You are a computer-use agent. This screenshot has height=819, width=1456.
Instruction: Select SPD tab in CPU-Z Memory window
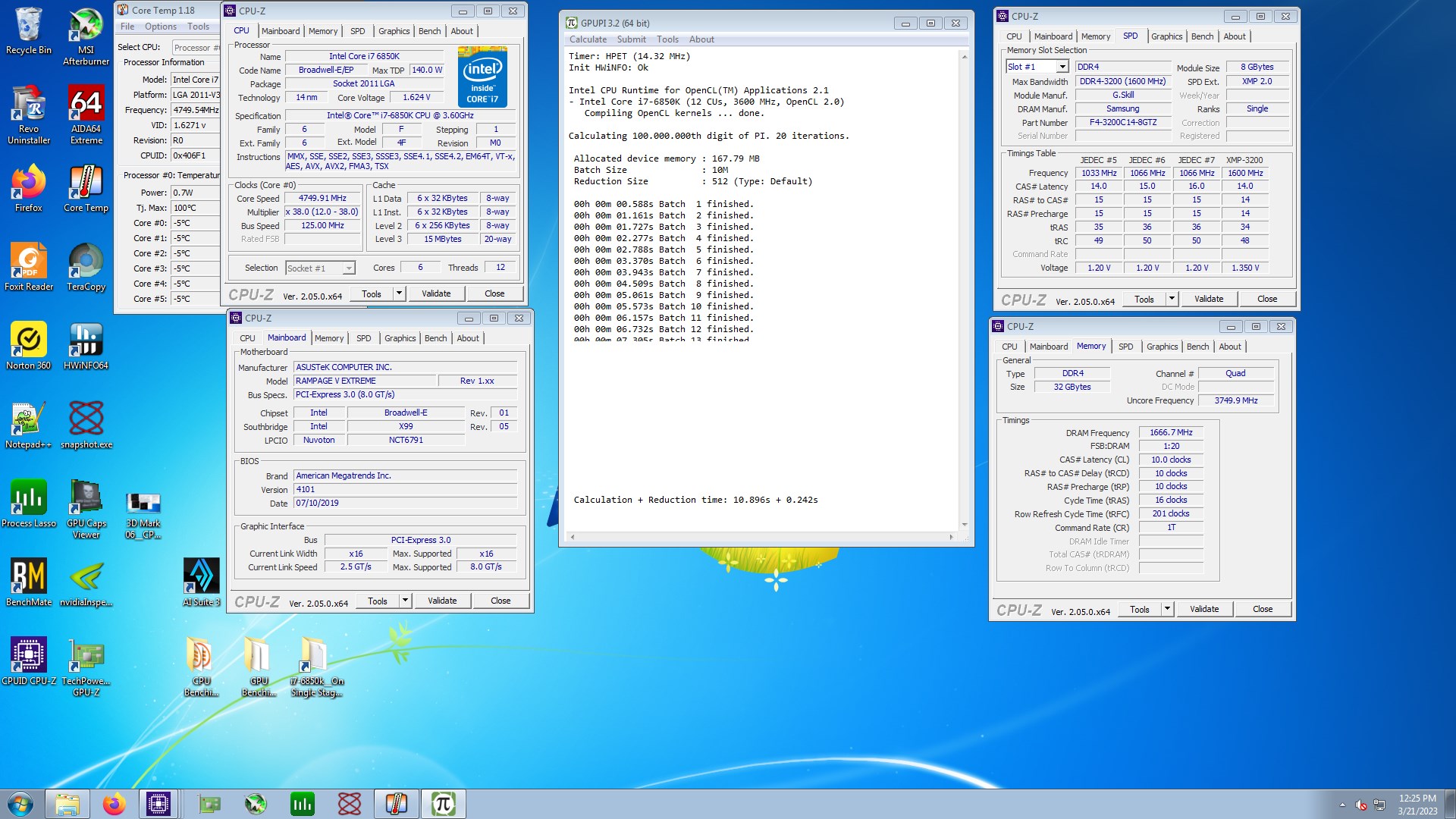(1125, 347)
